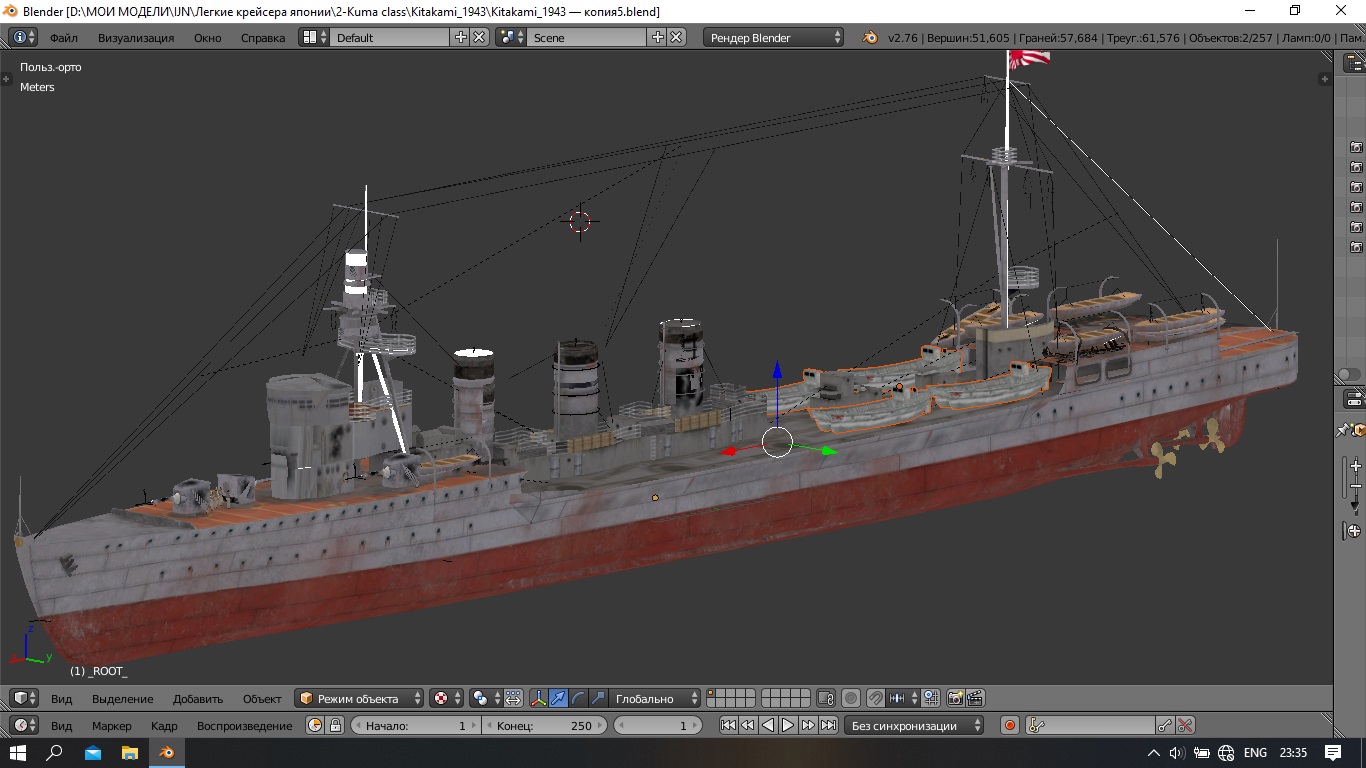Click the current frame number field
The height and width of the screenshot is (768, 1366).
(658, 725)
